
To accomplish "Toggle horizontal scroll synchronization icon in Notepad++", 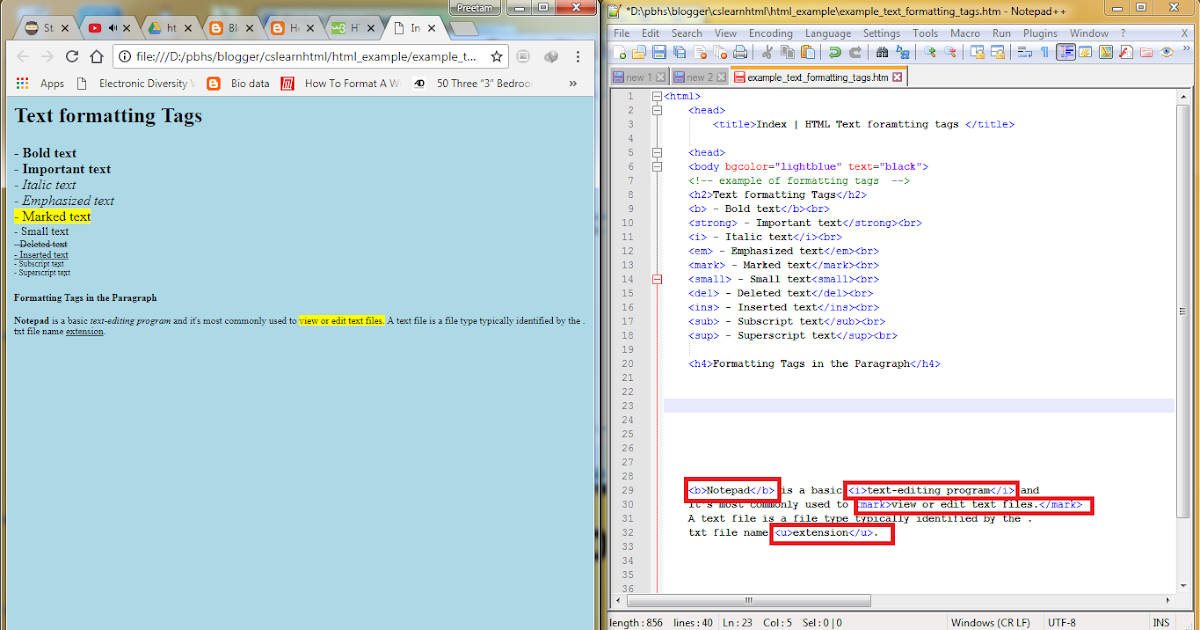I will (x=997, y=52).
